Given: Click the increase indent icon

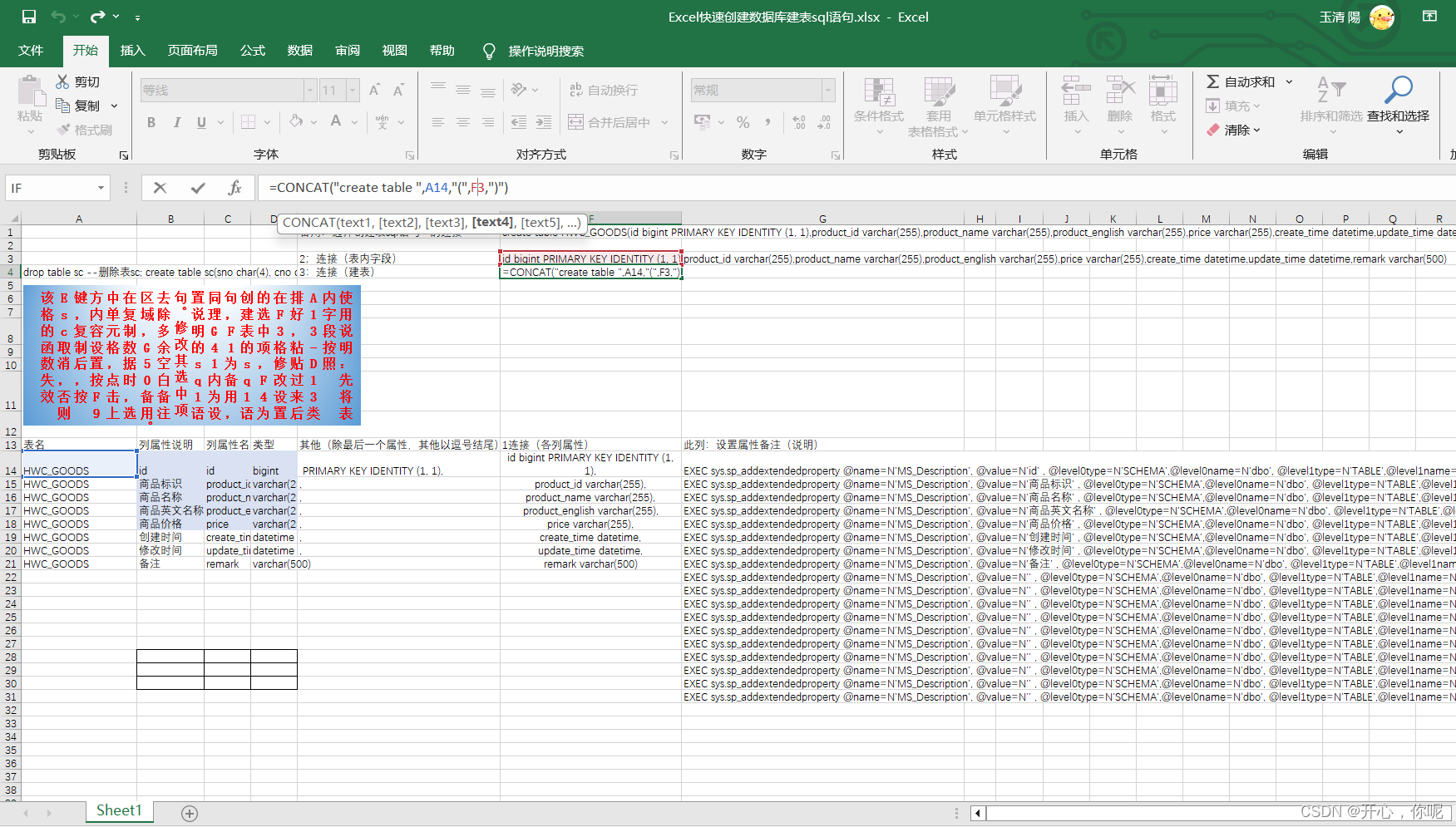Looking at the screenshot, I should [544, 122].
